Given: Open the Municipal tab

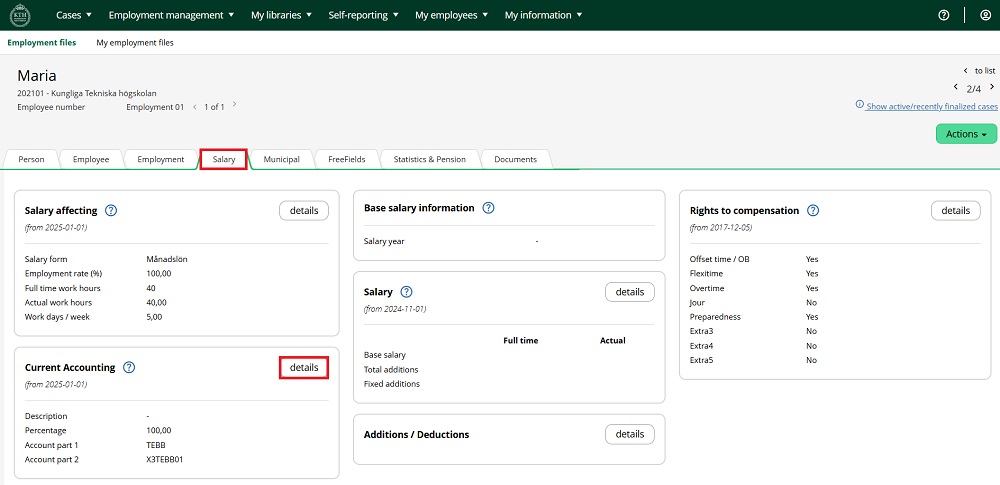Looking at the screenshot, I should pos(281,159).
